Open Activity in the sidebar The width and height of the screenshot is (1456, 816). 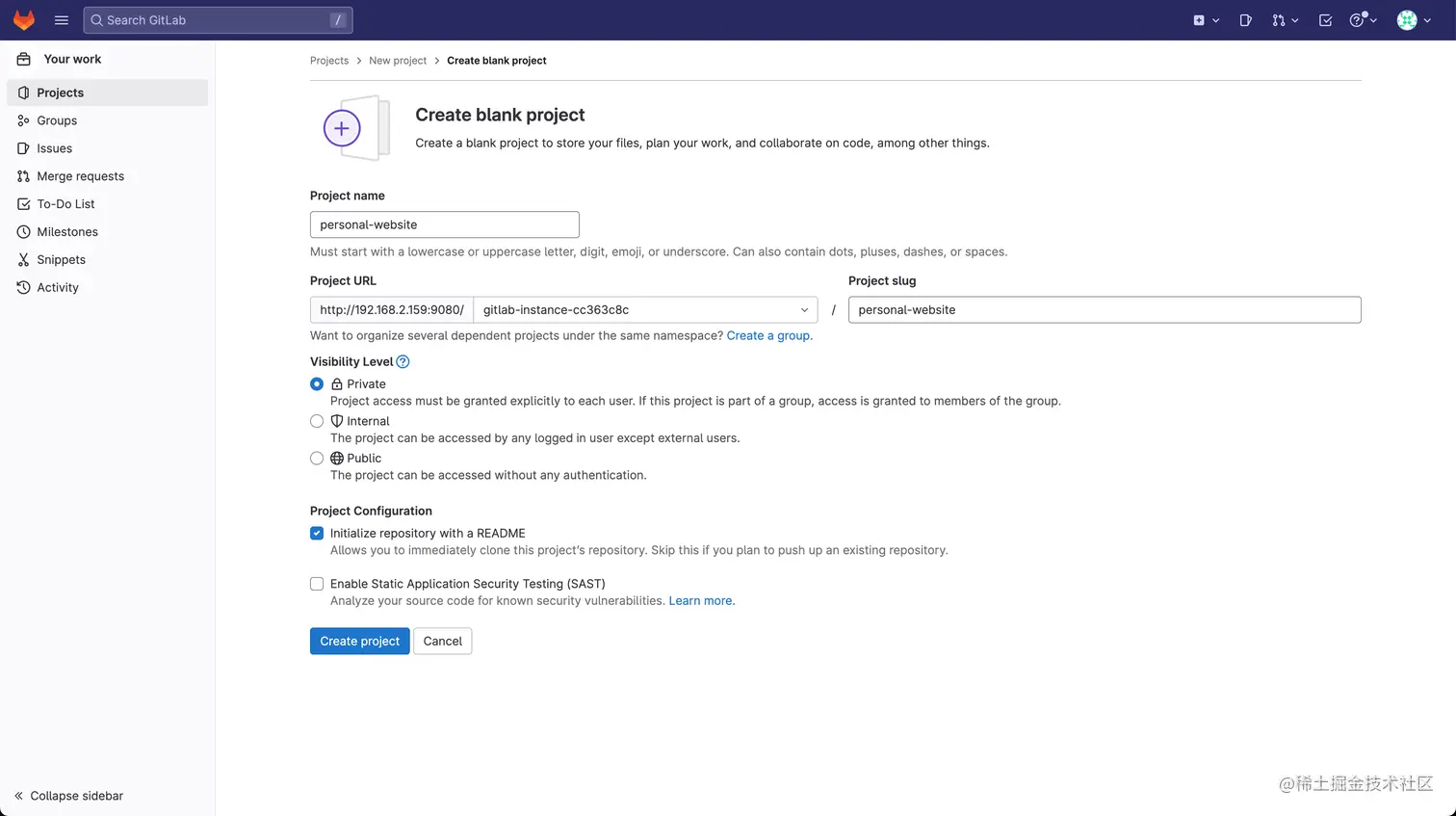click(x=58, y=288)
